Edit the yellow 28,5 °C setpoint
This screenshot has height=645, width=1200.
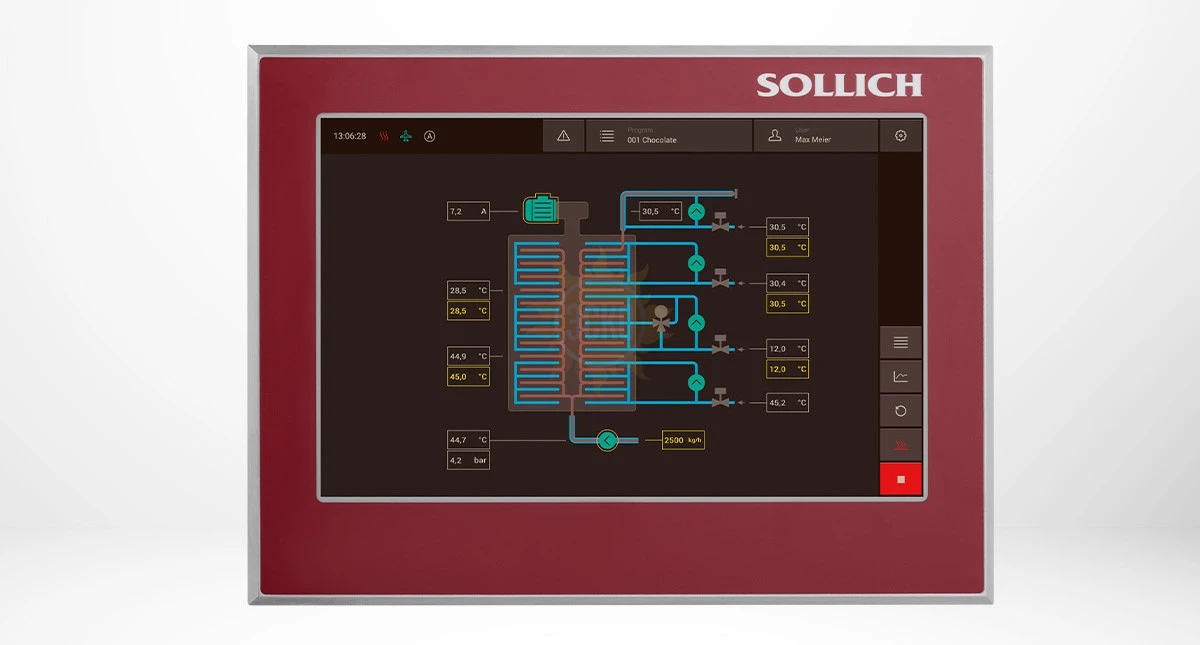pos(468,311)
